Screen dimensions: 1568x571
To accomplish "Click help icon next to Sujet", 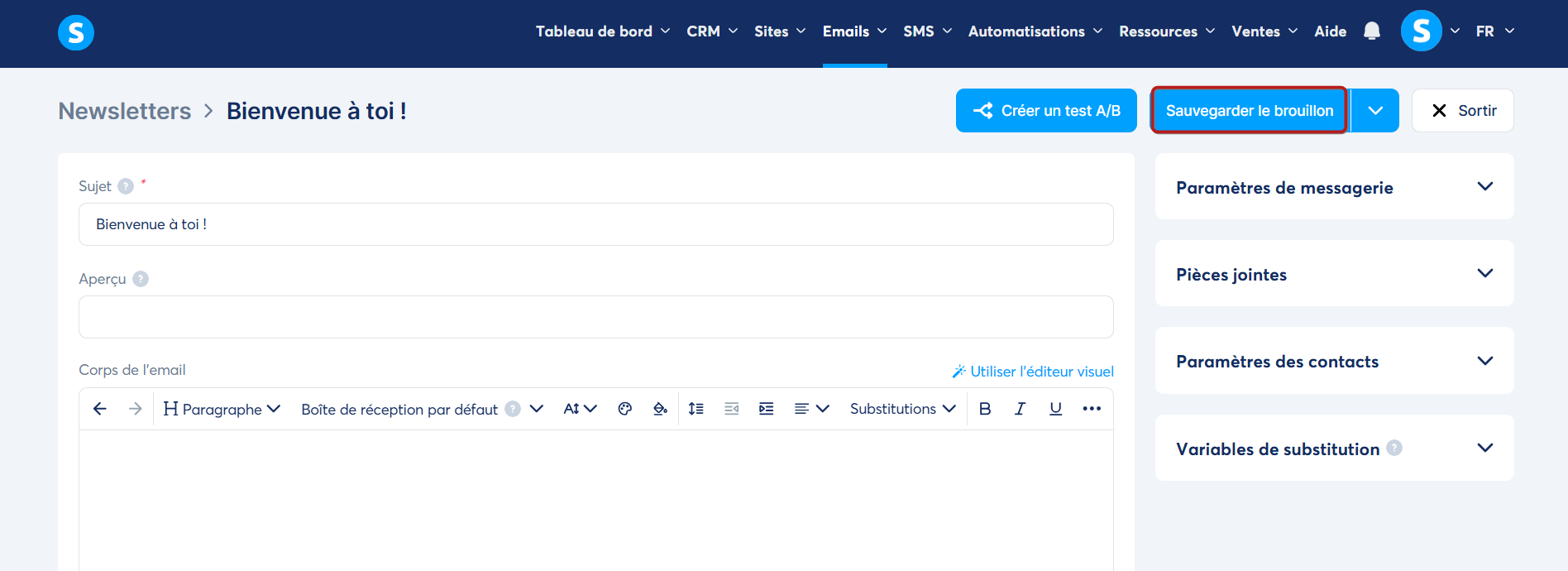I will (126, 186).
